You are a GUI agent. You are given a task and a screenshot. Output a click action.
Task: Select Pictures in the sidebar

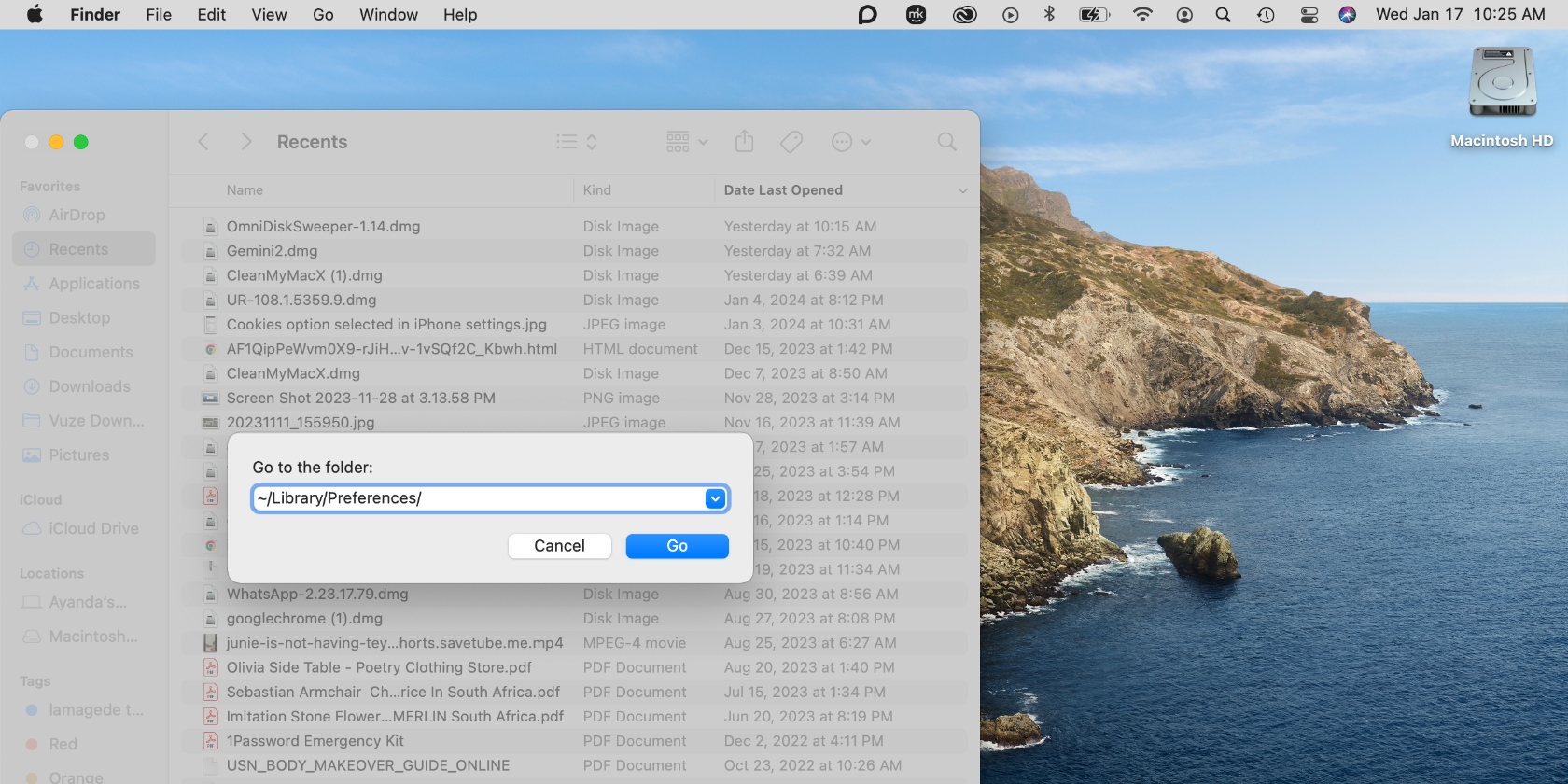point(84,455)
